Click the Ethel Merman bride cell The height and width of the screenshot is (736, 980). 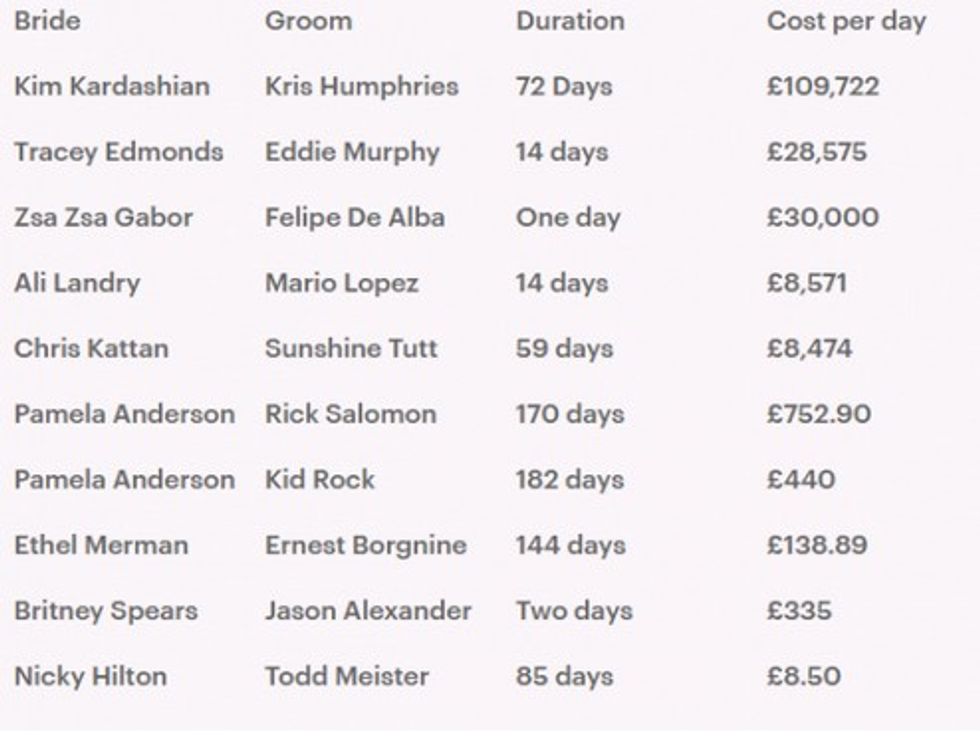click(100, 545)
